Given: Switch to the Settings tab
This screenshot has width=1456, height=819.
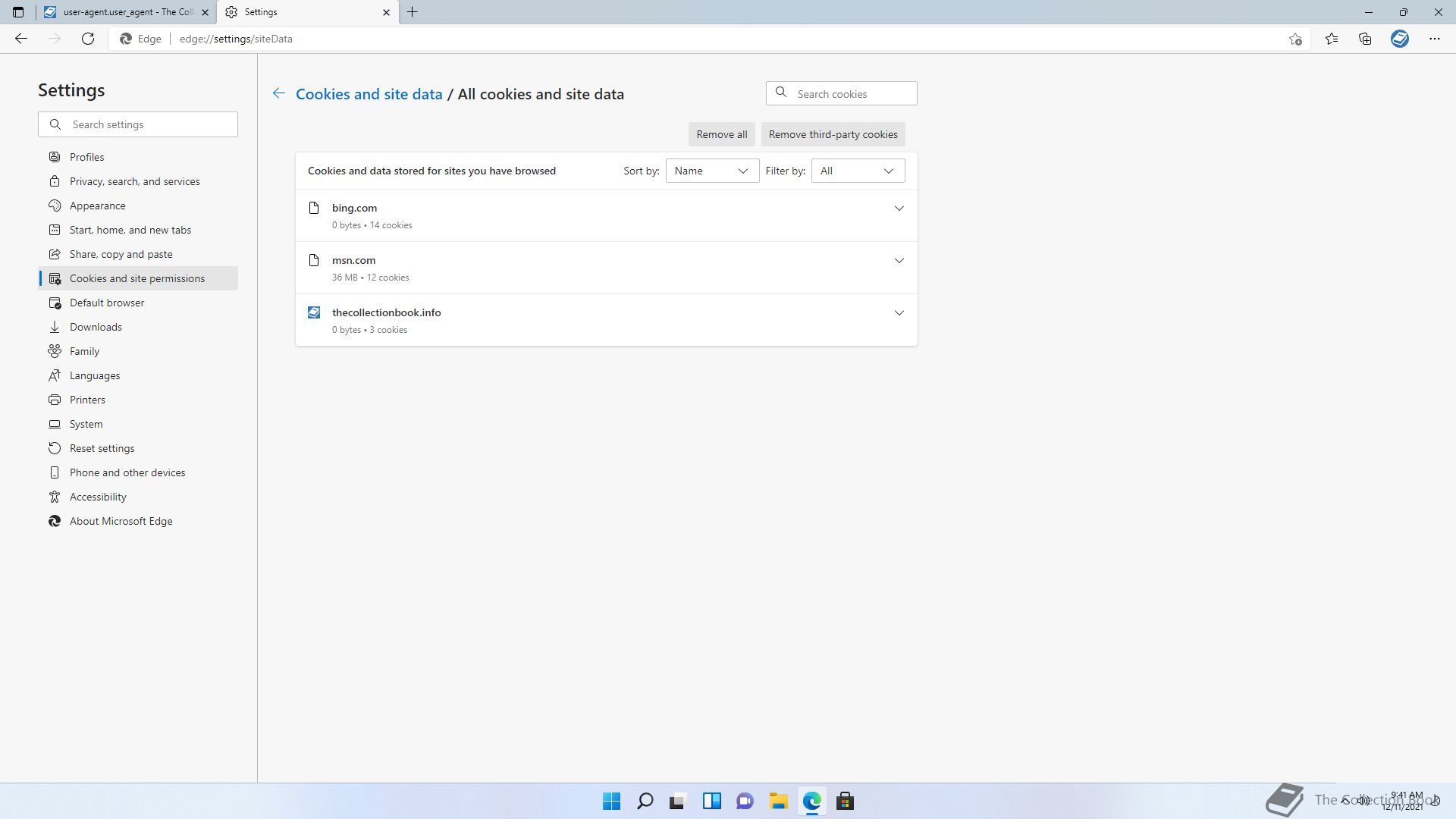Looking at the screenshot, I should (x=308, y=12).
